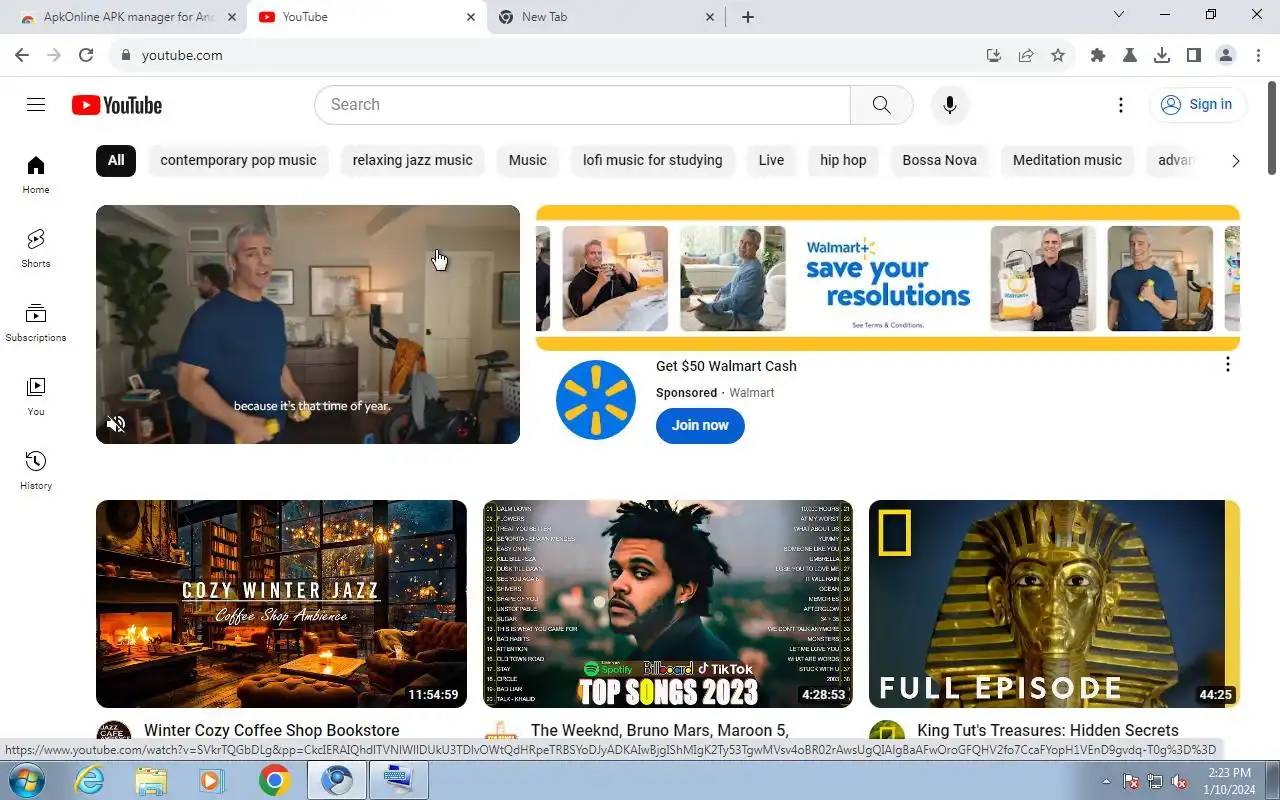Image resolution: width=1280 pixels, height=800 pixels.
Task: Share this page from address bar
Action: pos(1026,55)
